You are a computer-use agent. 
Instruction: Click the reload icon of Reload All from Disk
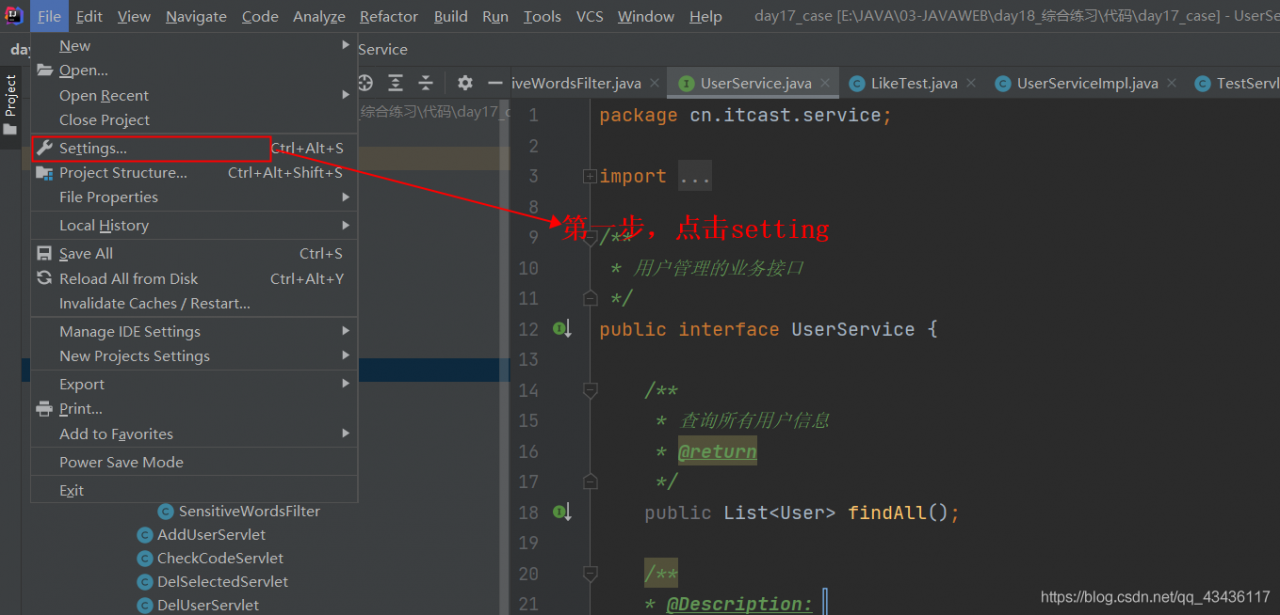[44, 279]
